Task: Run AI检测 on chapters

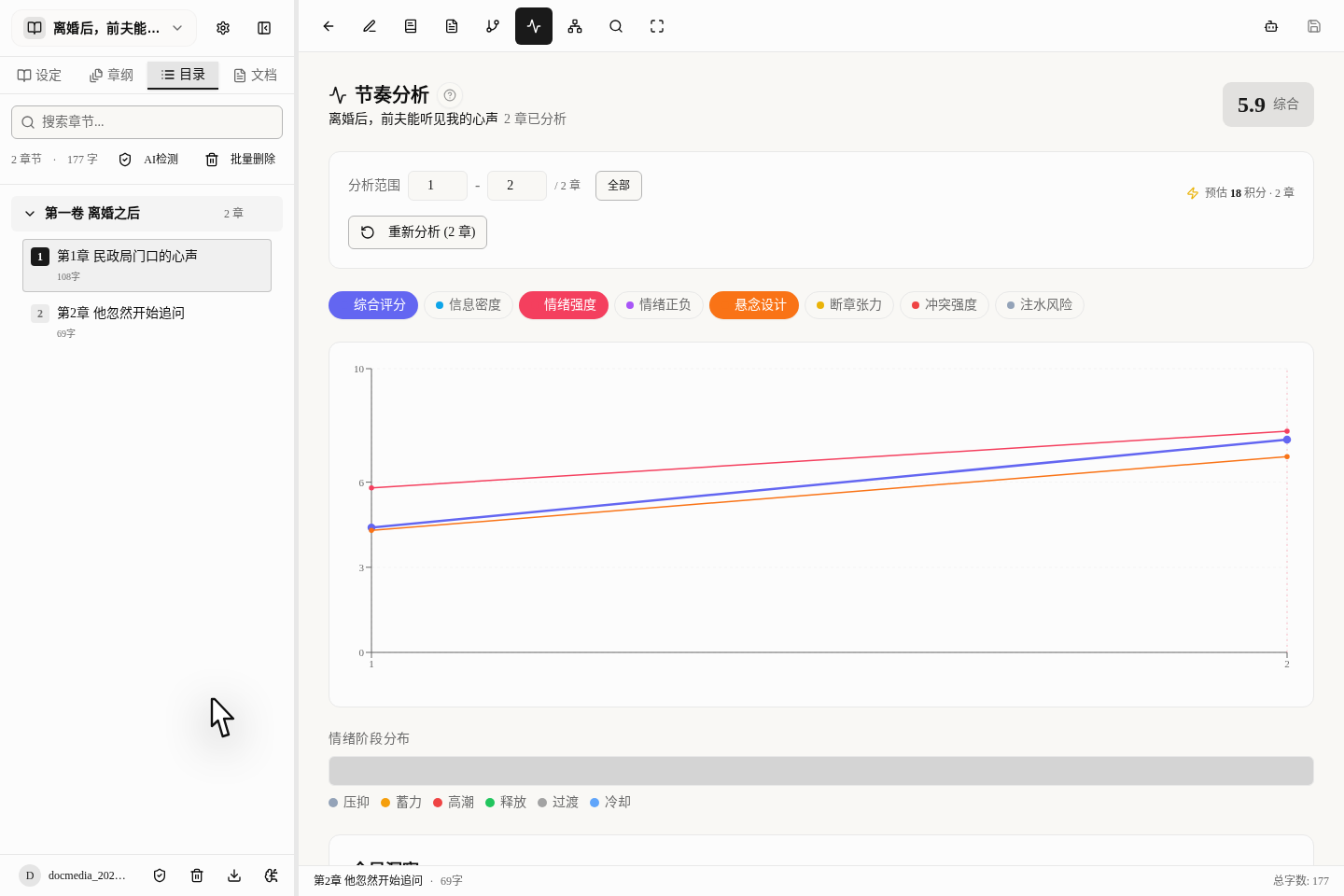Action: click(151, 159)
